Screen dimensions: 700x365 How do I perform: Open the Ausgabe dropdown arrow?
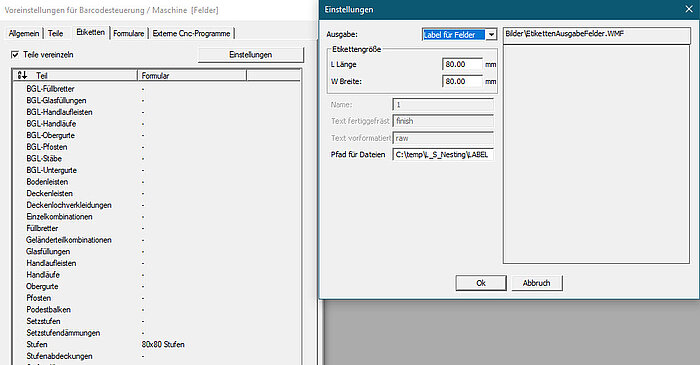coord(491,34)
